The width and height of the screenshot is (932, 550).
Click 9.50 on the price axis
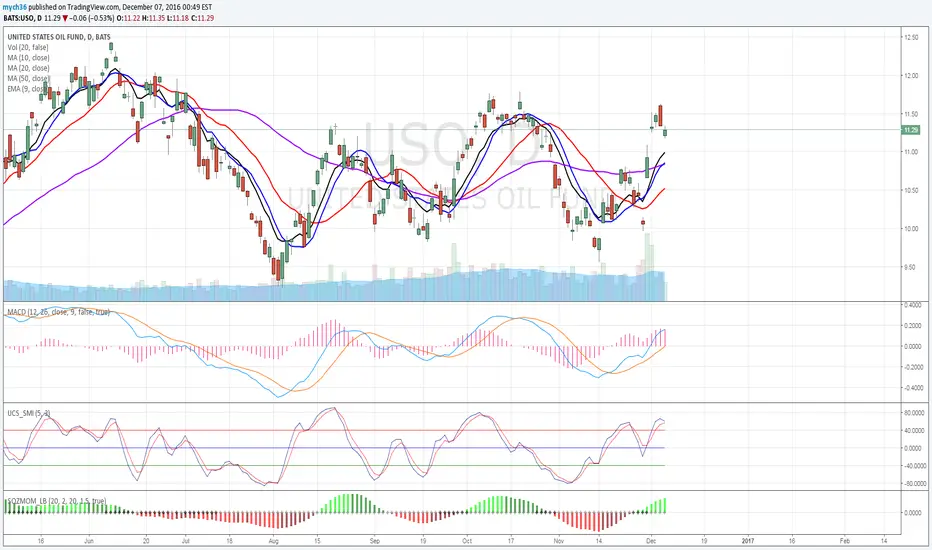[x=911, y=267]
